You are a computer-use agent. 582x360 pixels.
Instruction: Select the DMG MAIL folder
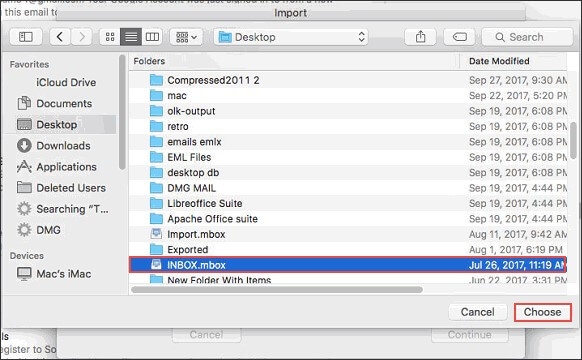[348, 188]
